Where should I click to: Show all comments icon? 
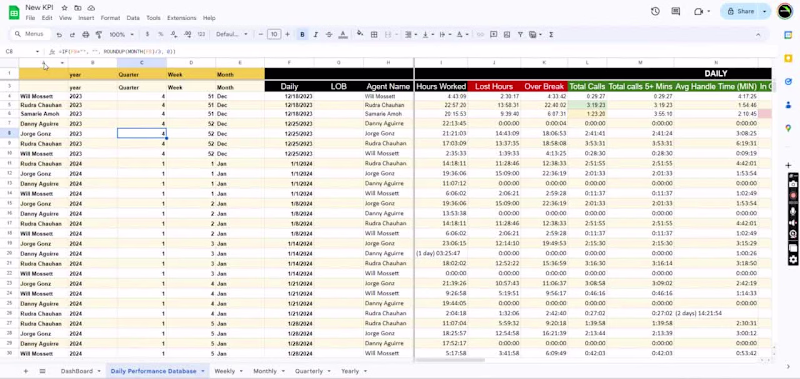point(676,11)
